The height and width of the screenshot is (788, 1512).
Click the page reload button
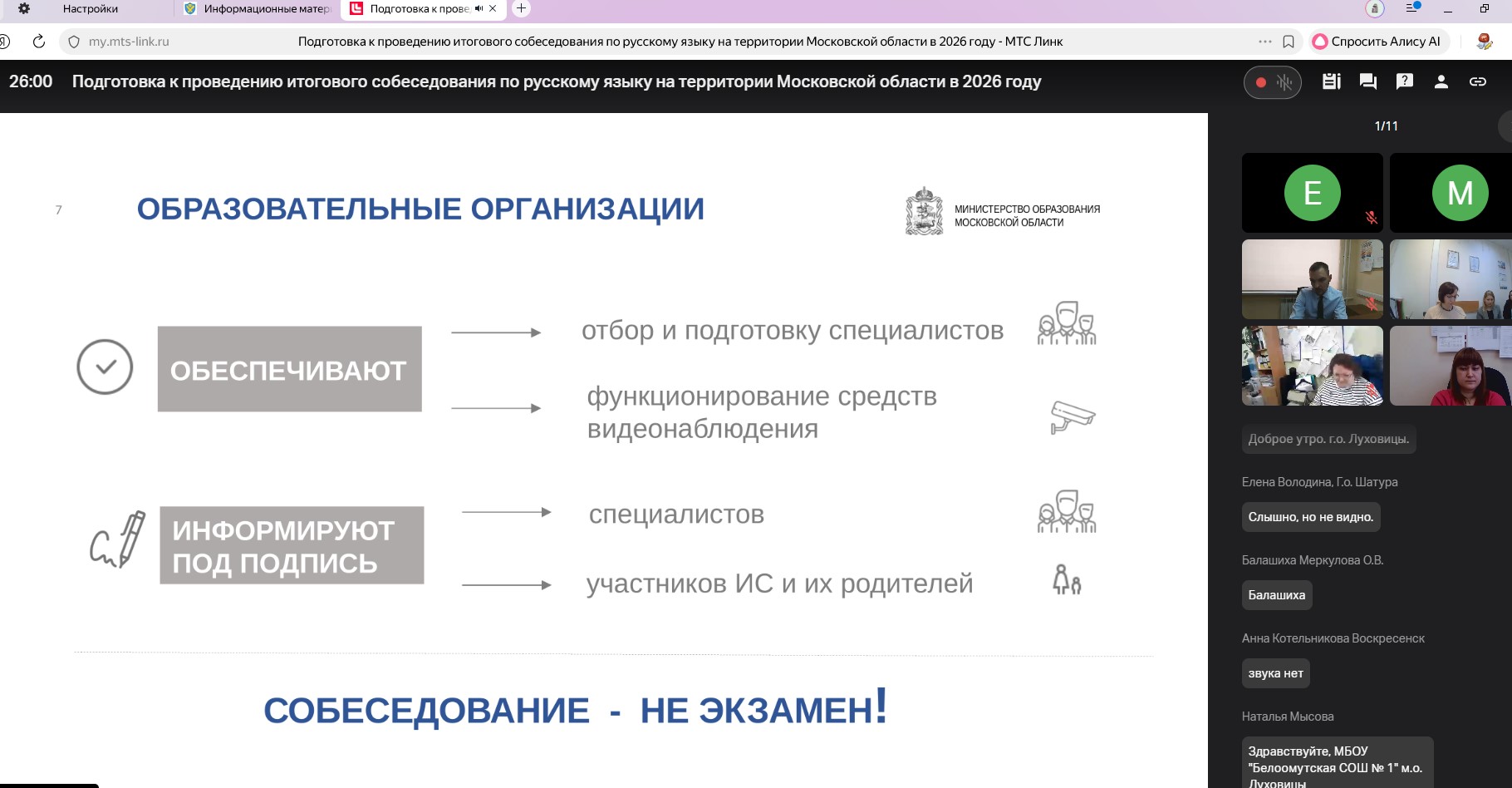[x=37, y=41]
